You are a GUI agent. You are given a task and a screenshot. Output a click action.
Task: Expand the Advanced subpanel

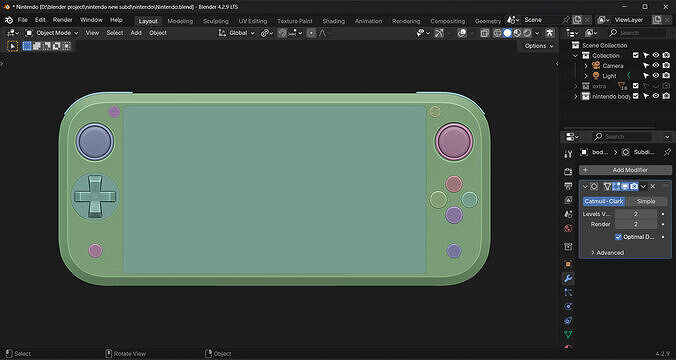(608, 253)
